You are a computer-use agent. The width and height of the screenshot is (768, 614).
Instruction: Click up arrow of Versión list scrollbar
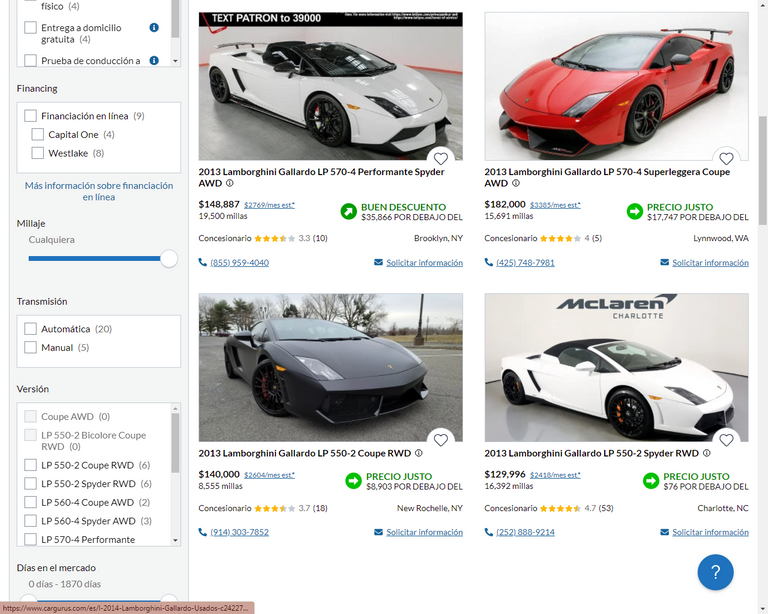[175, 408]
